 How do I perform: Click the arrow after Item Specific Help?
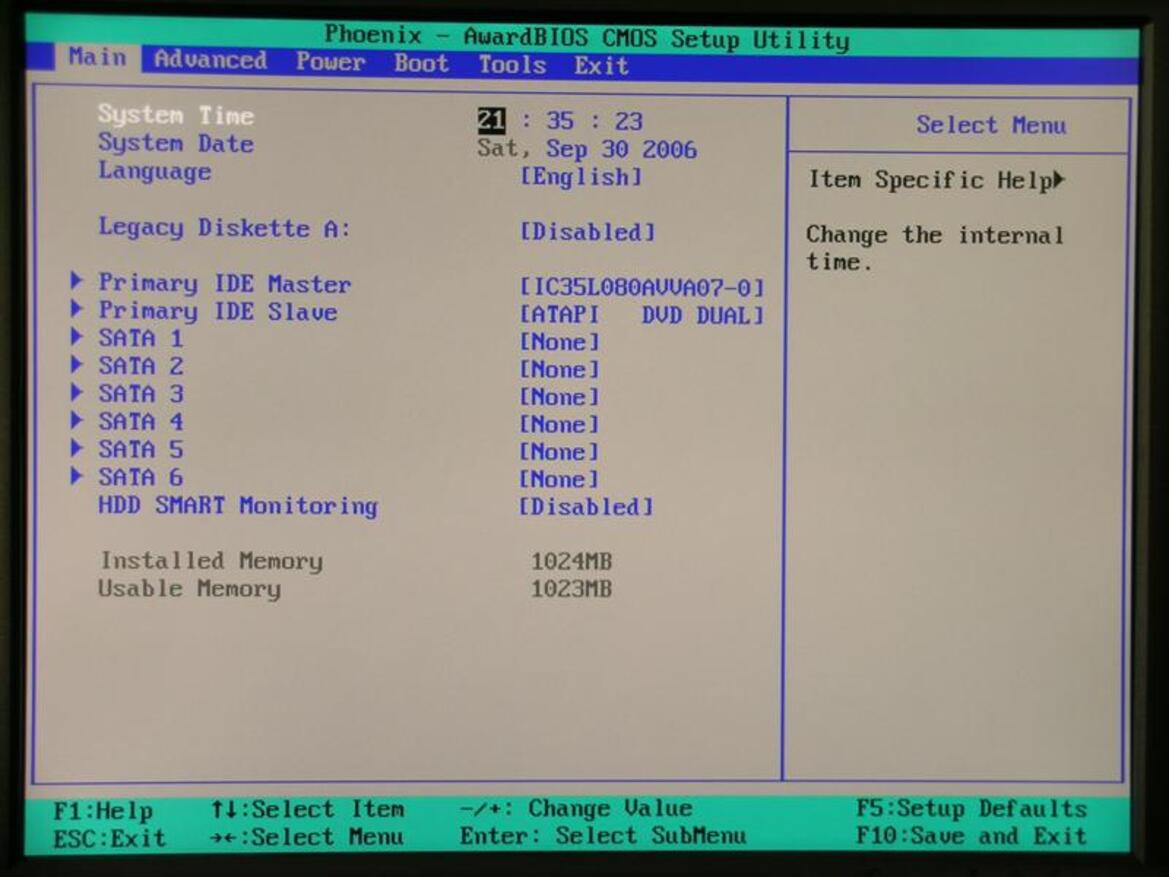coord(1059,180)
